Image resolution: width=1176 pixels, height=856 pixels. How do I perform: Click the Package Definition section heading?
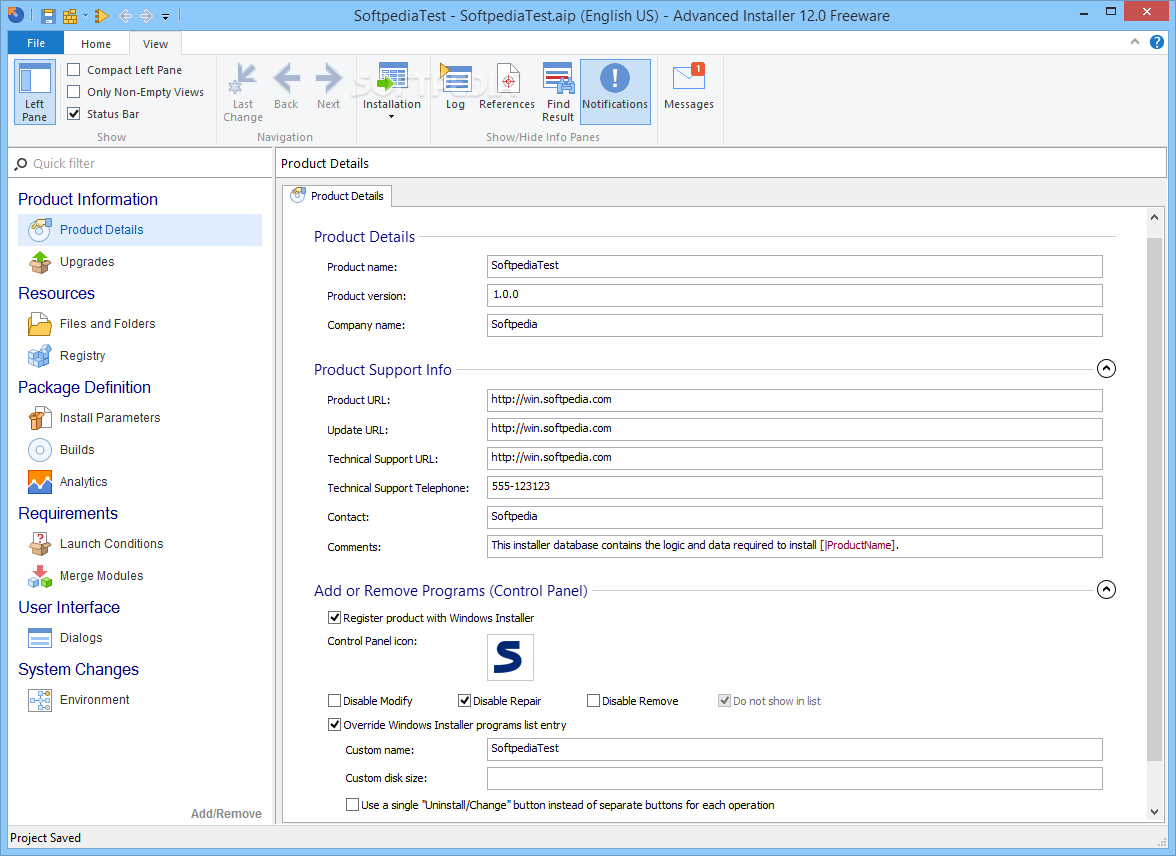coord(84,387)
